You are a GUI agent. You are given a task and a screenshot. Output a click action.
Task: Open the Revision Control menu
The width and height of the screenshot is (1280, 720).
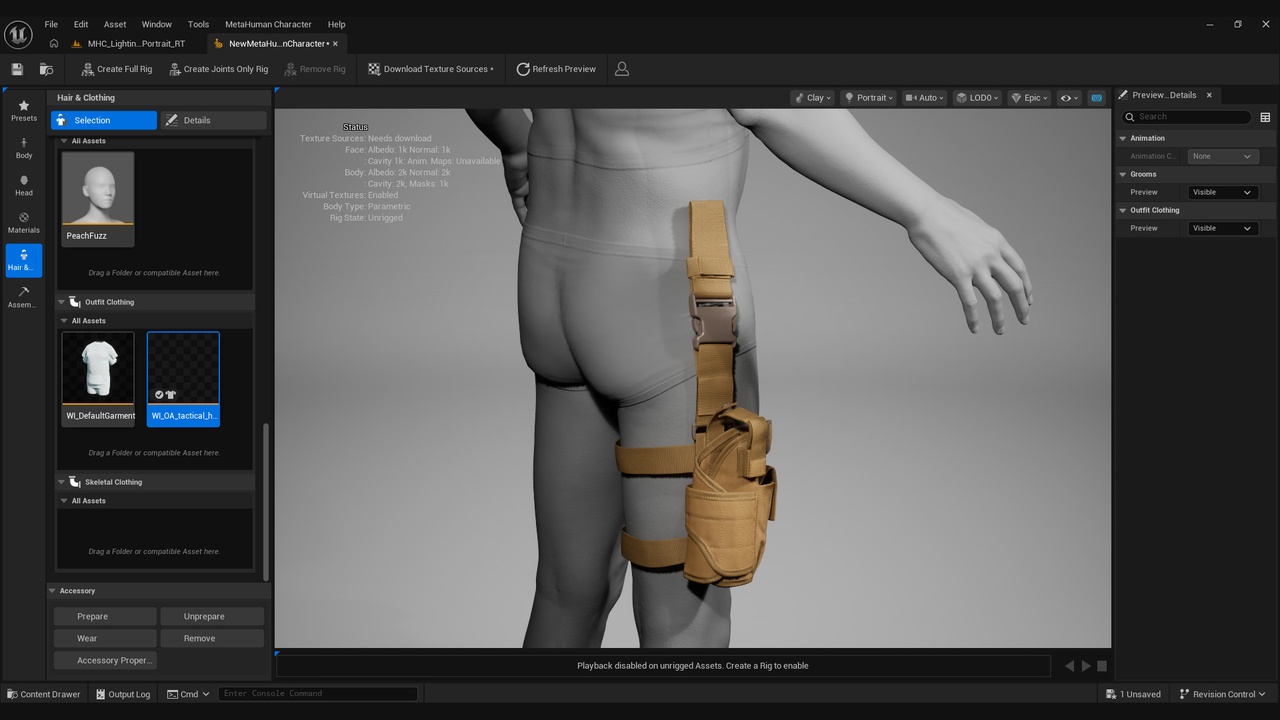click(1222, 694)
